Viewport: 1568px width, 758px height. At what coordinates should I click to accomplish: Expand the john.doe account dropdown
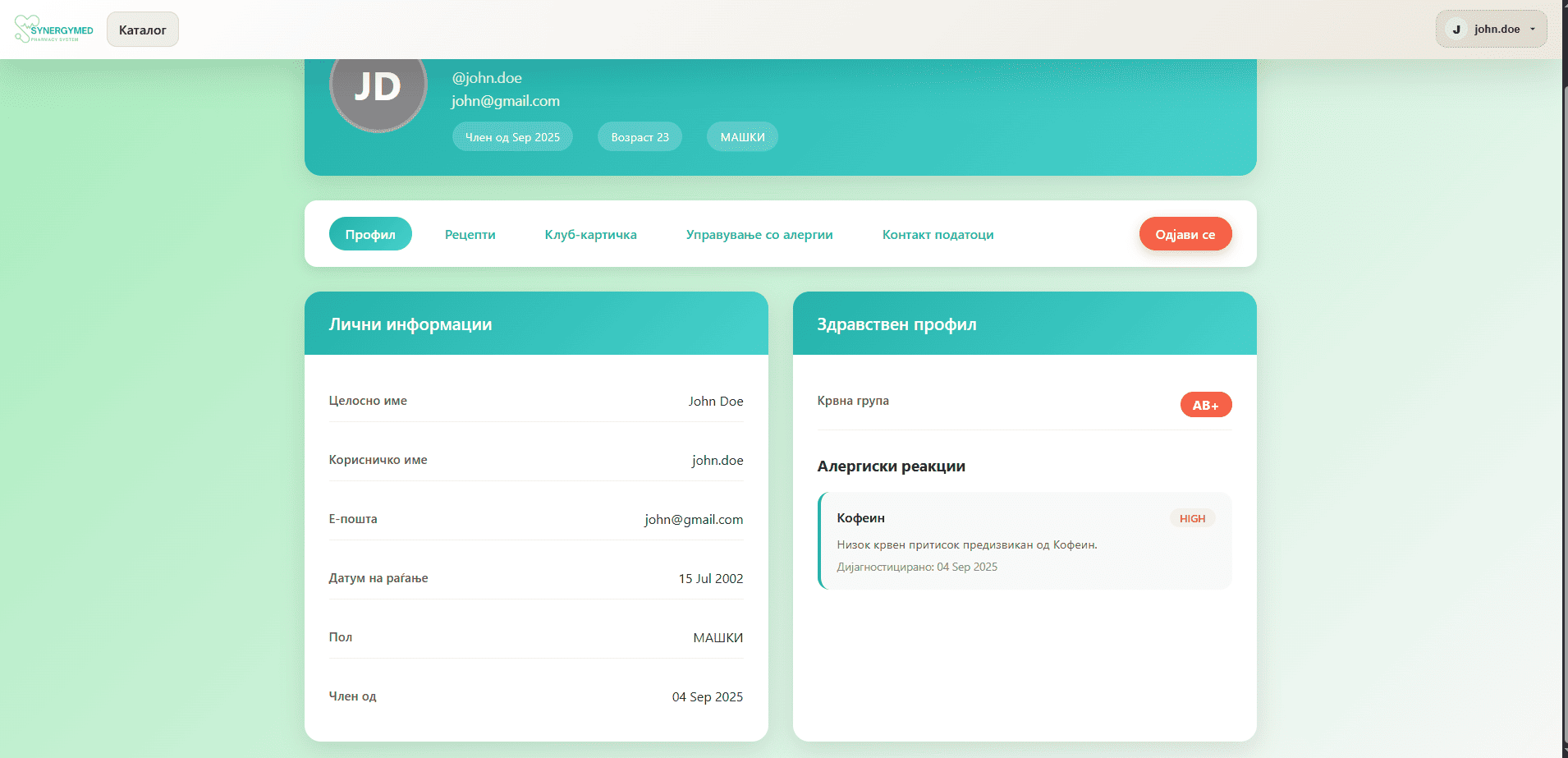(1532, 30)
